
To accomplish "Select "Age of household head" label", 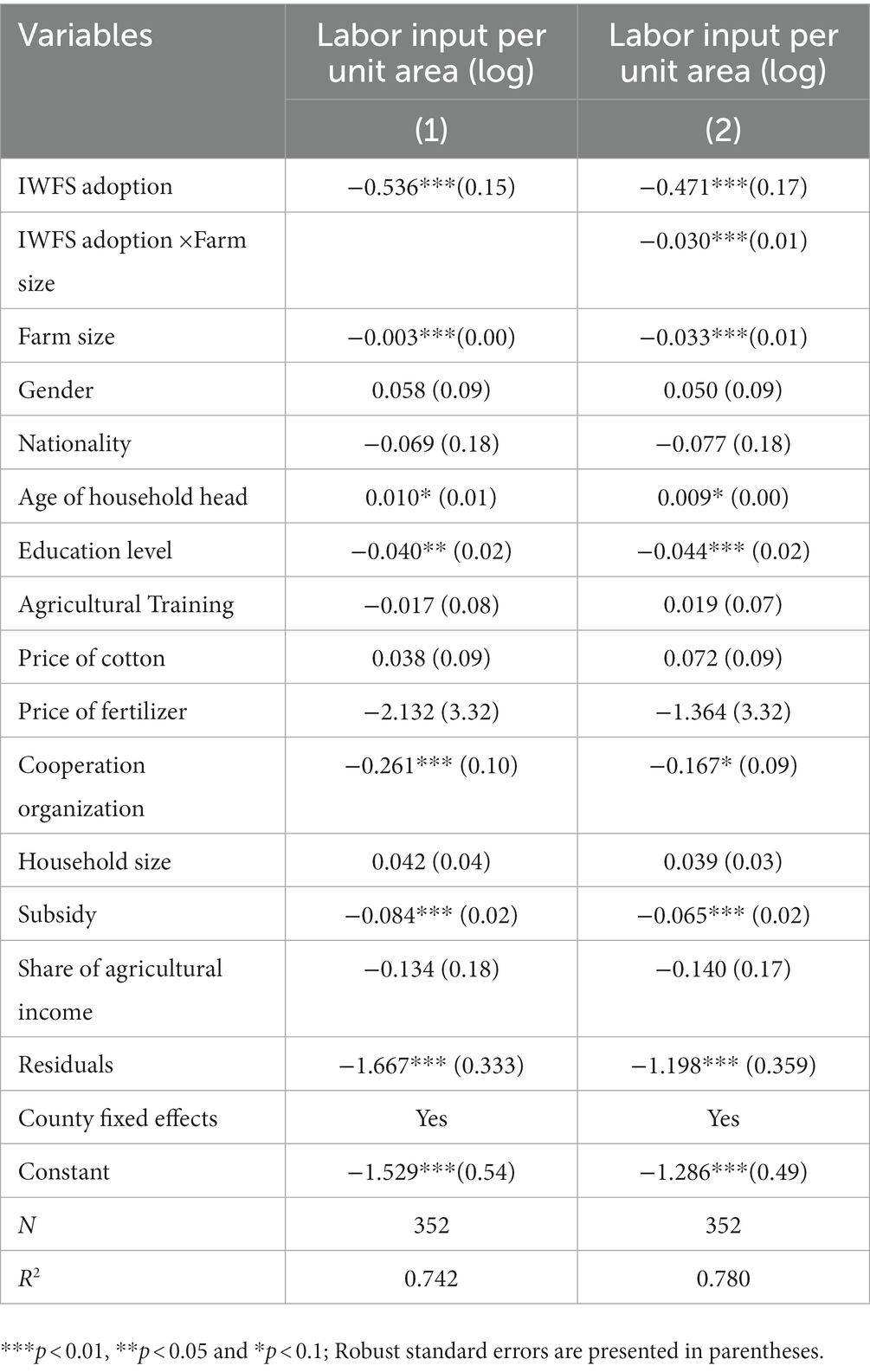I will 132,497.
